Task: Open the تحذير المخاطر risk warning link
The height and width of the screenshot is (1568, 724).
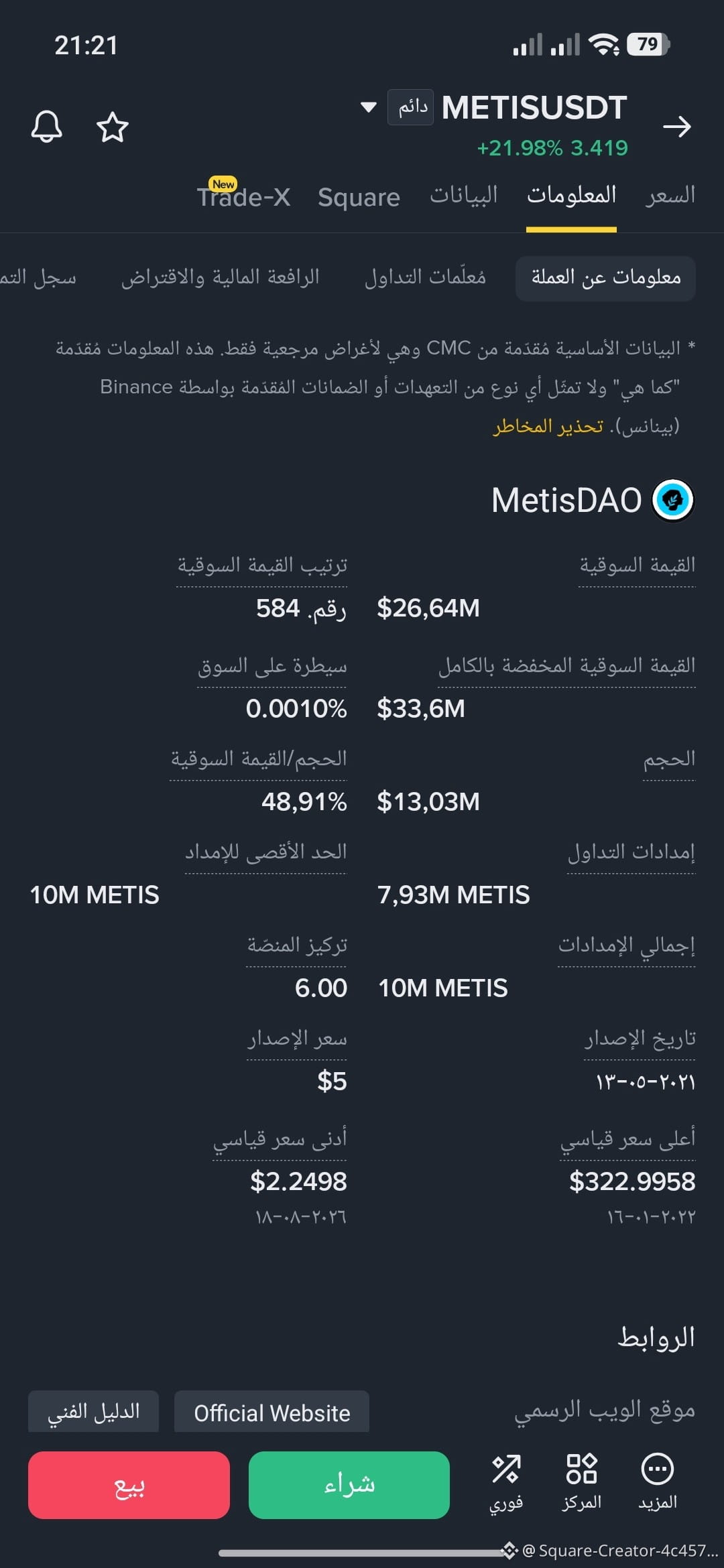Action: click(x=548, y=426)
